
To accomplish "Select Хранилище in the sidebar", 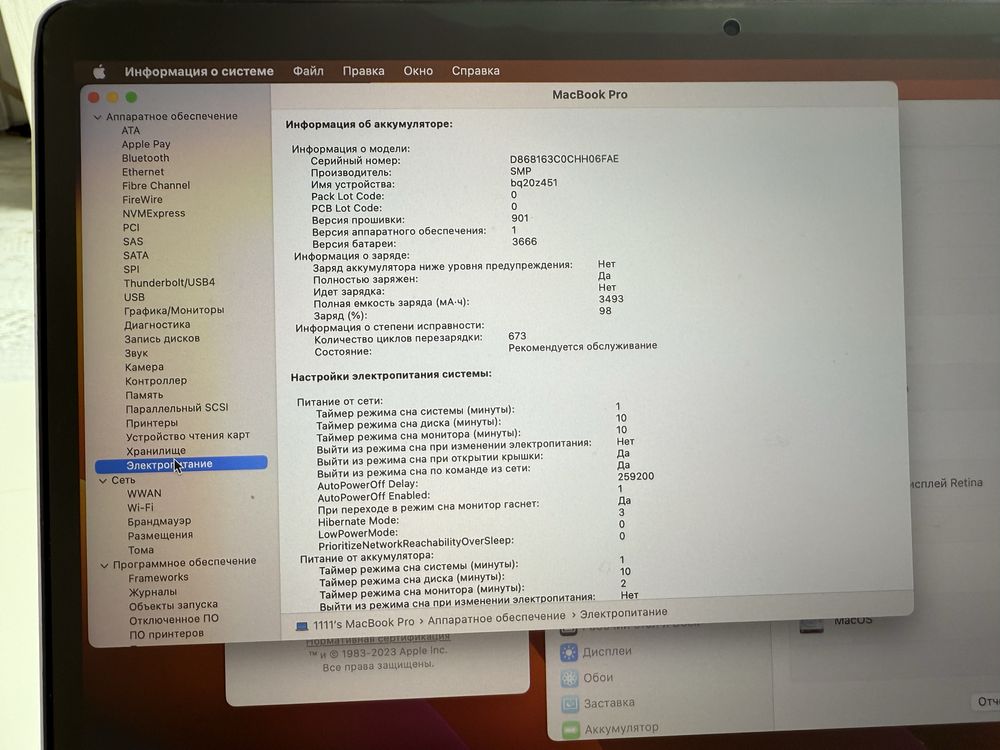I will [x=156, y=451].
